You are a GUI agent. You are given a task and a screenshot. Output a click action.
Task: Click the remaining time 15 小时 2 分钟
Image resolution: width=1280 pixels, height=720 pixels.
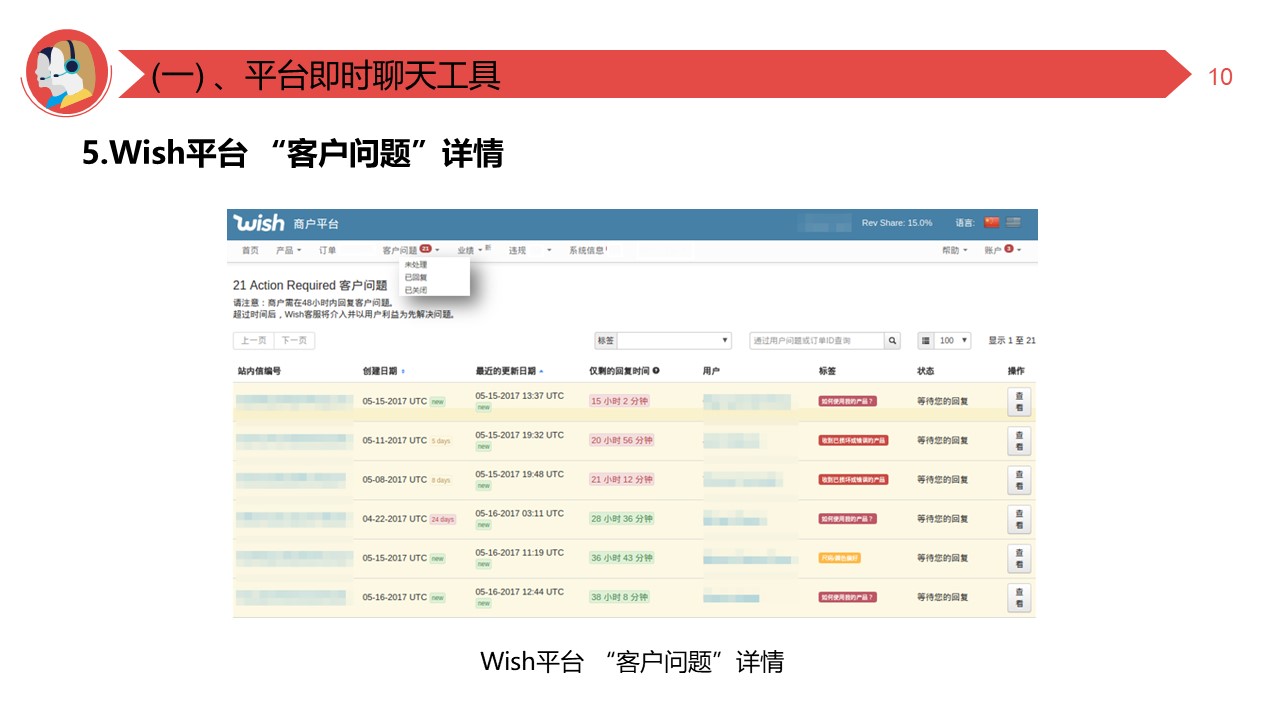point(620,401)
